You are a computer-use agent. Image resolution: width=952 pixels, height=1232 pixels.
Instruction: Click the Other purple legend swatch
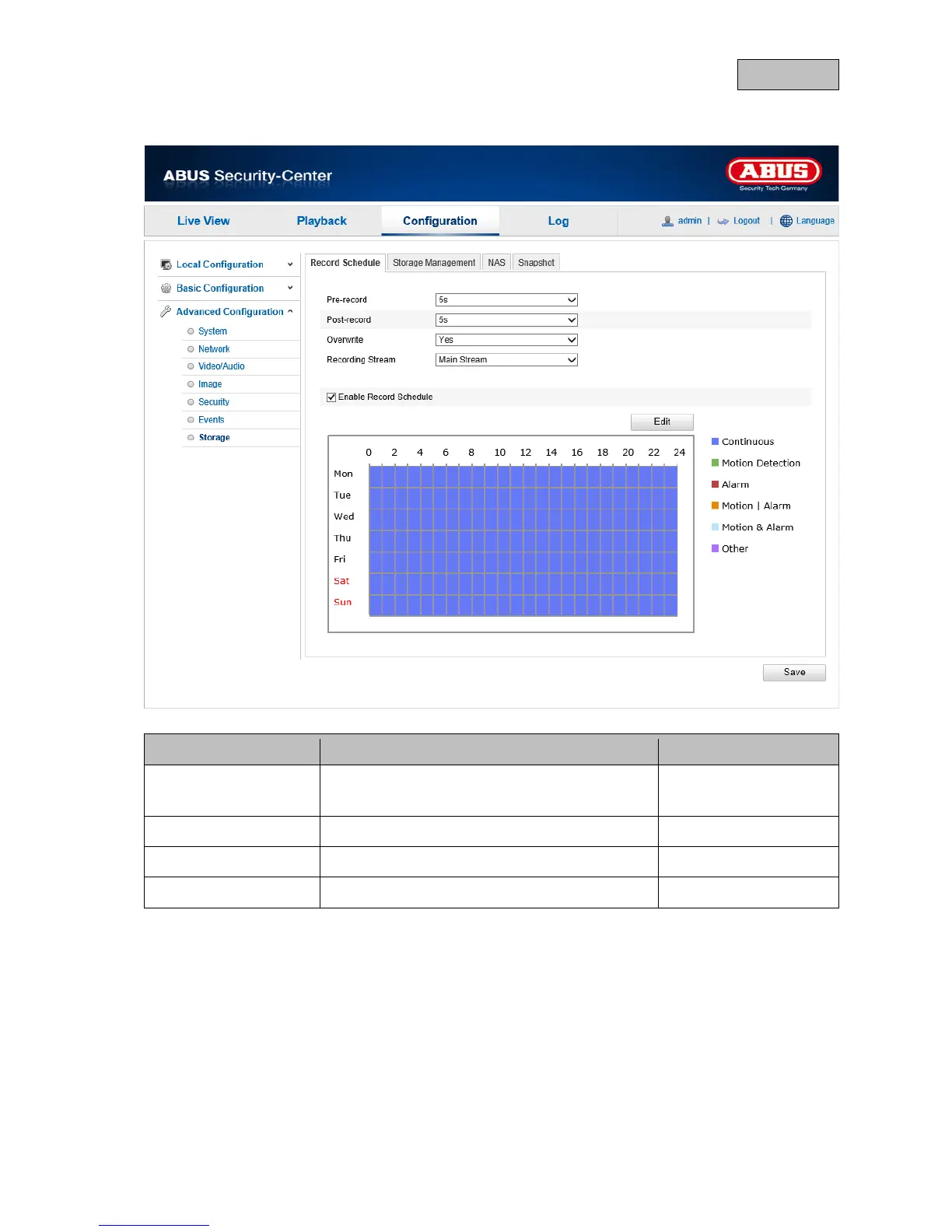pos(715,548)
